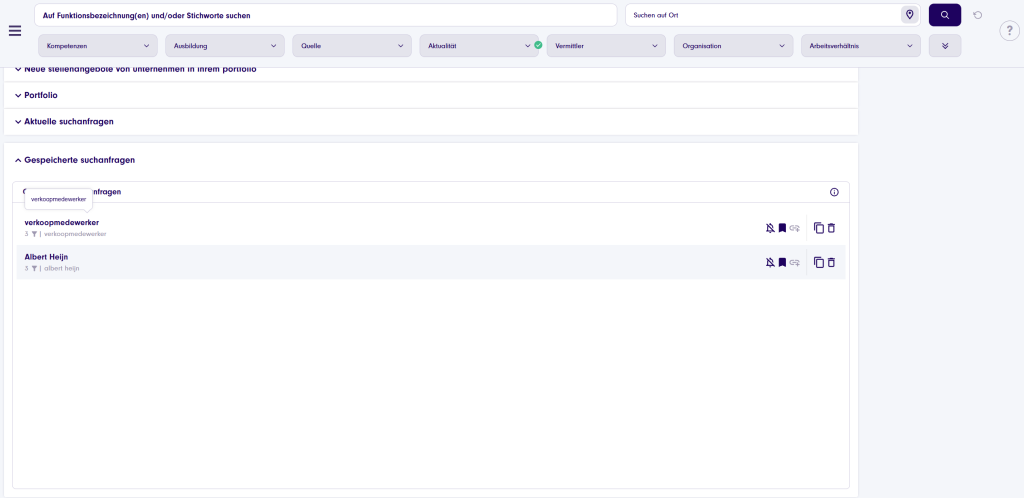Click the Suchen auf Ort field
Screen dimensions: 1024x498
click(x=760, y=15)
